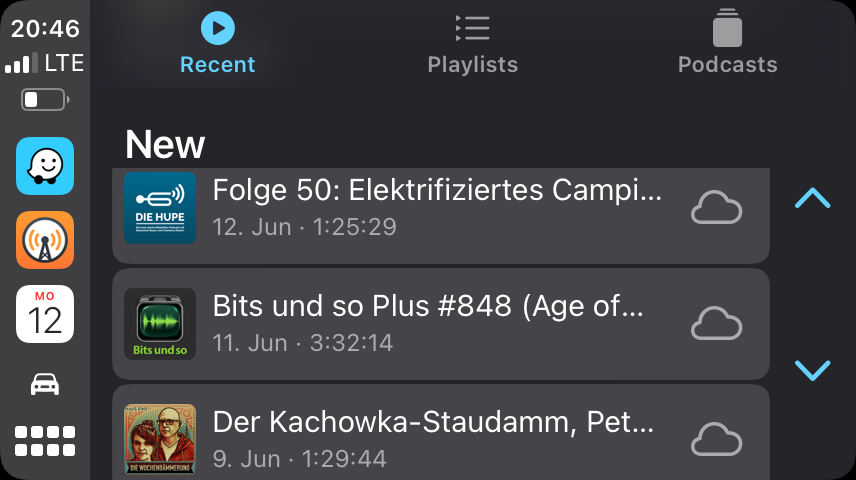Download Folge 50 episode via cloud icon
The height and width of the screenshot is (480, 856).
coord(716,208)
